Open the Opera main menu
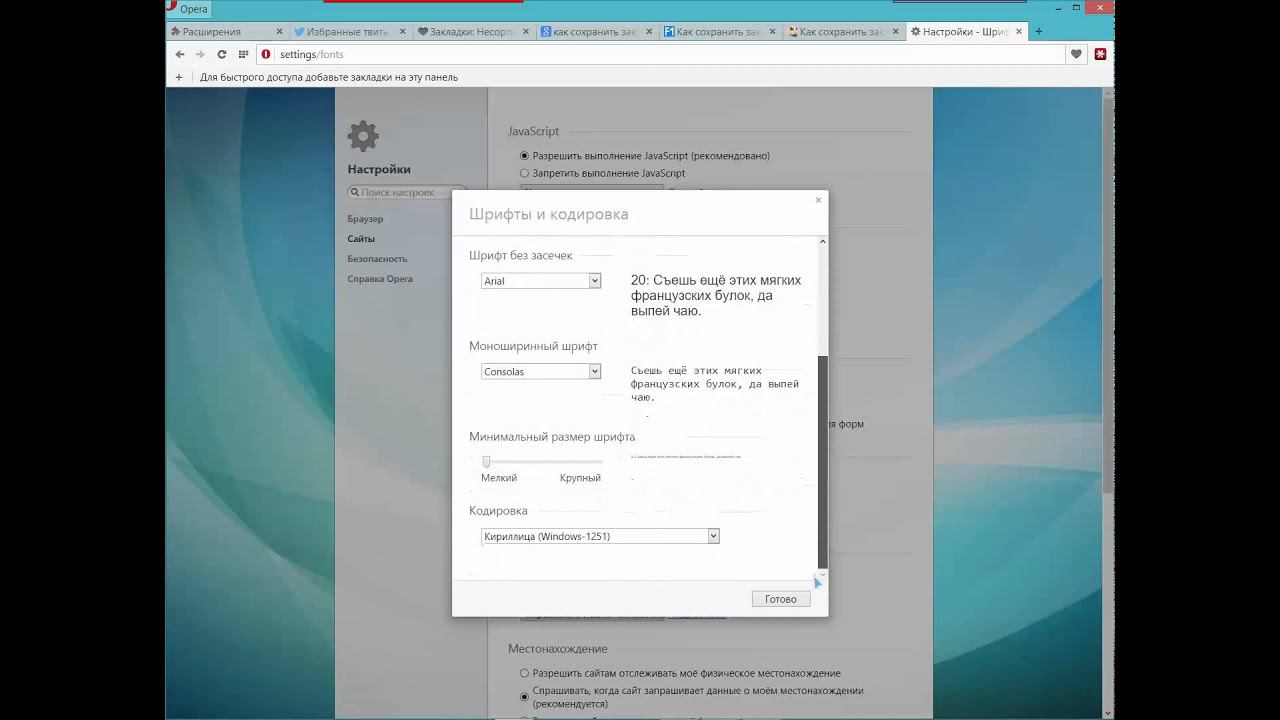 pos(190,9)
